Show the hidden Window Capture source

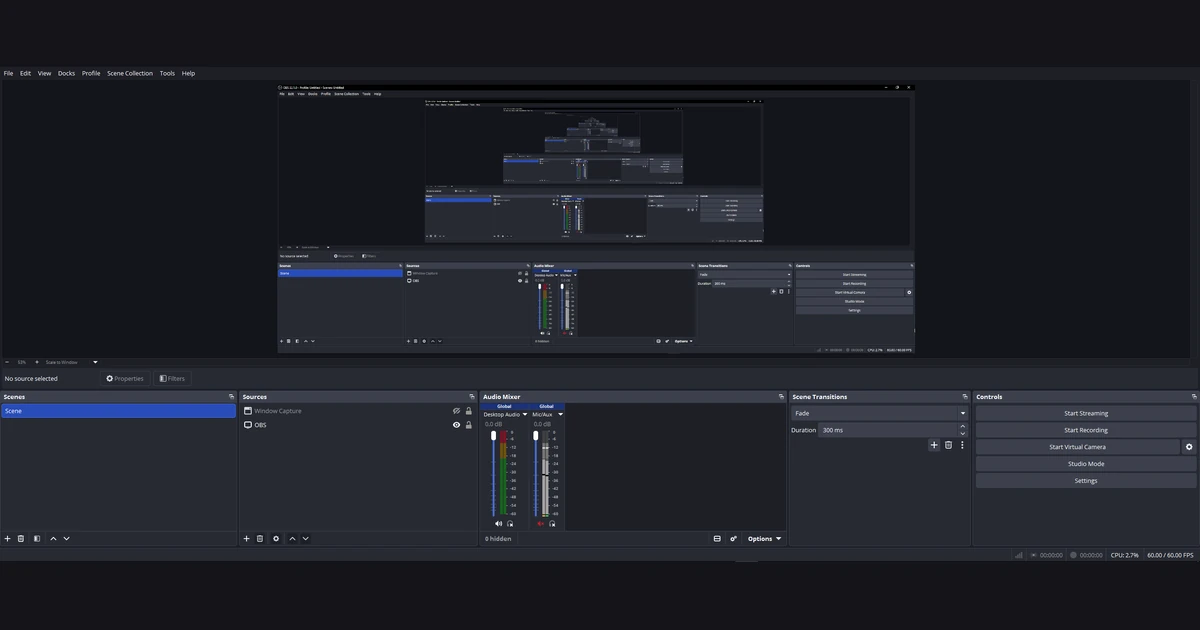456,411
